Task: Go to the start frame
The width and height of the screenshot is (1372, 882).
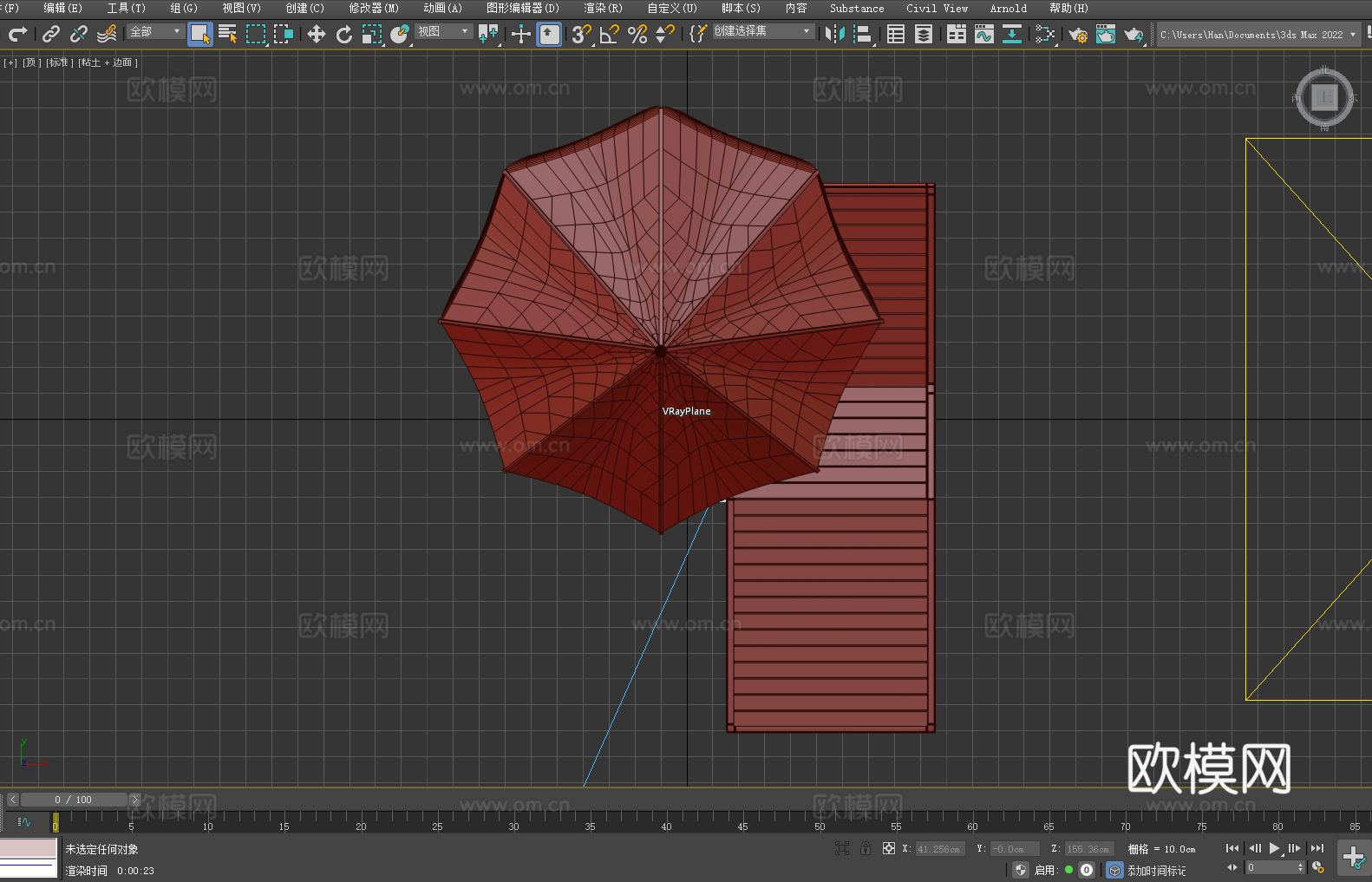Action: (x=1232, y=848)
